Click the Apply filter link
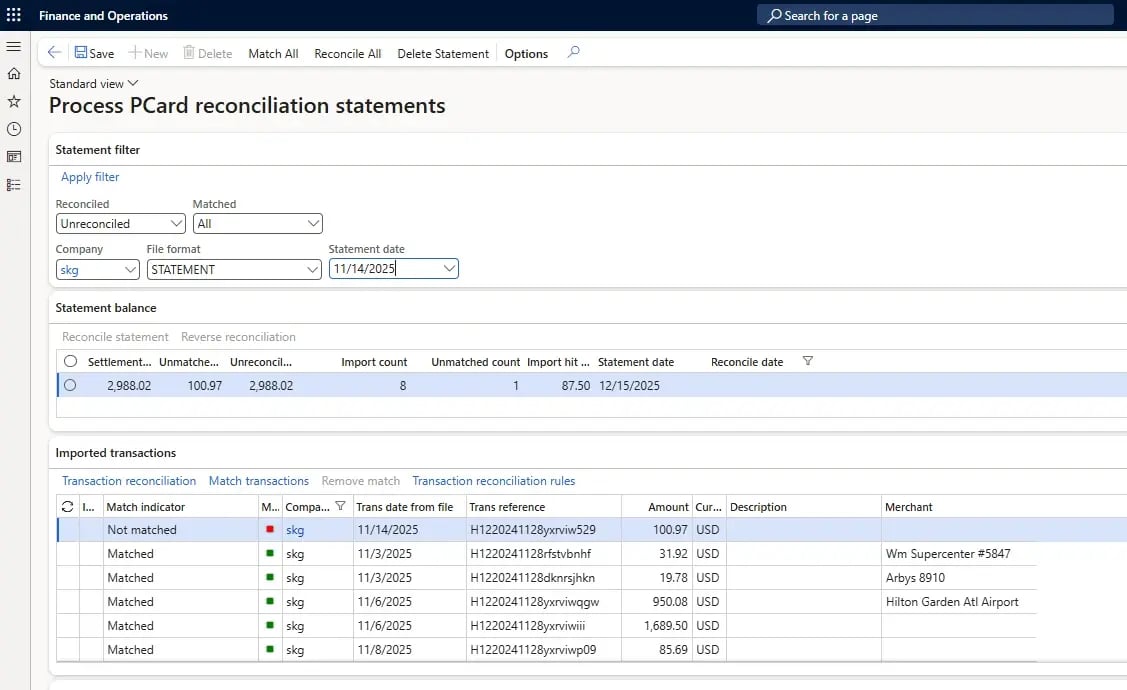Image resolution: width=1127 pixels, height=690 pixels. (x=90, y=177)
